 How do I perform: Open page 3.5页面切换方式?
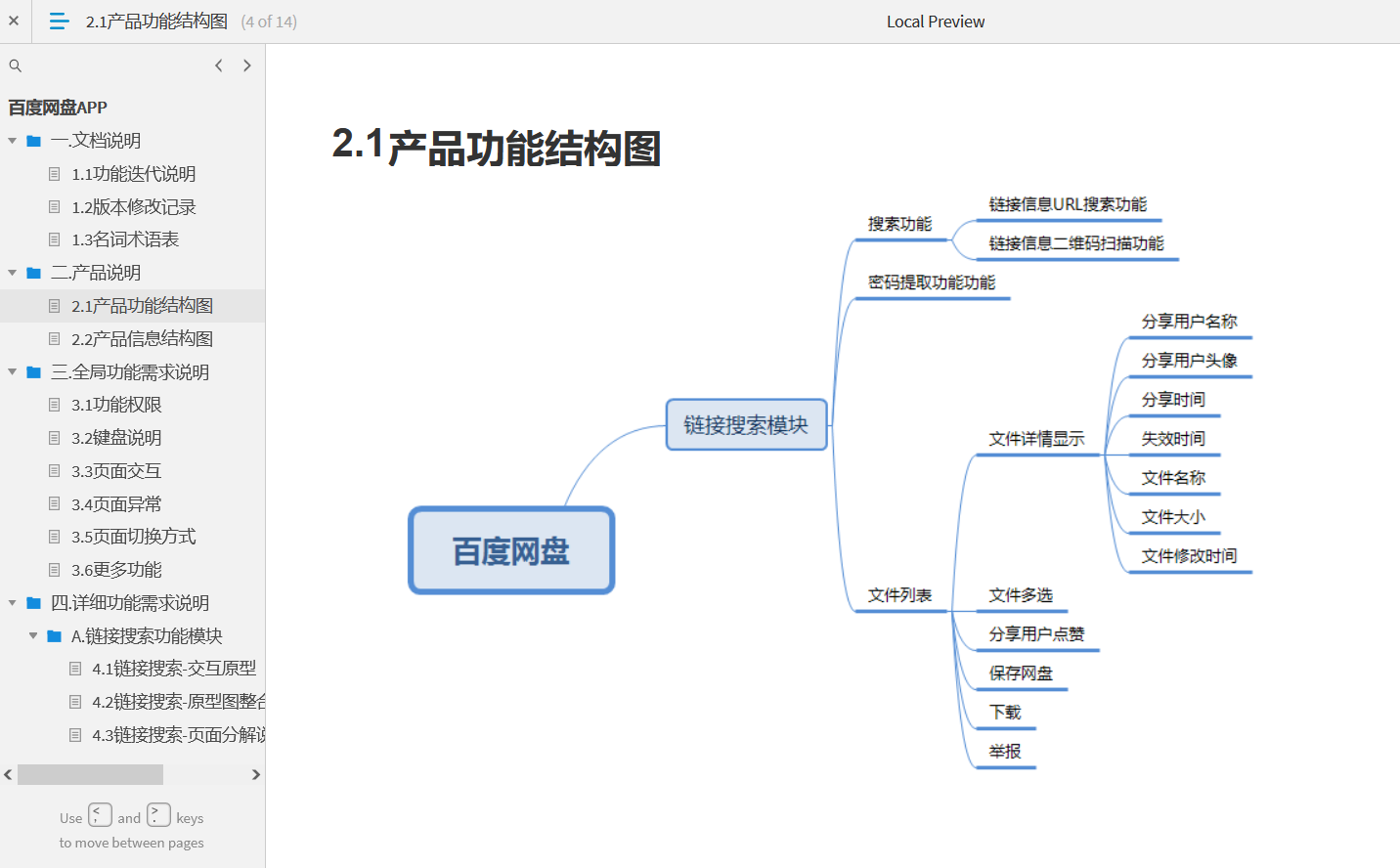click(133, 537)
